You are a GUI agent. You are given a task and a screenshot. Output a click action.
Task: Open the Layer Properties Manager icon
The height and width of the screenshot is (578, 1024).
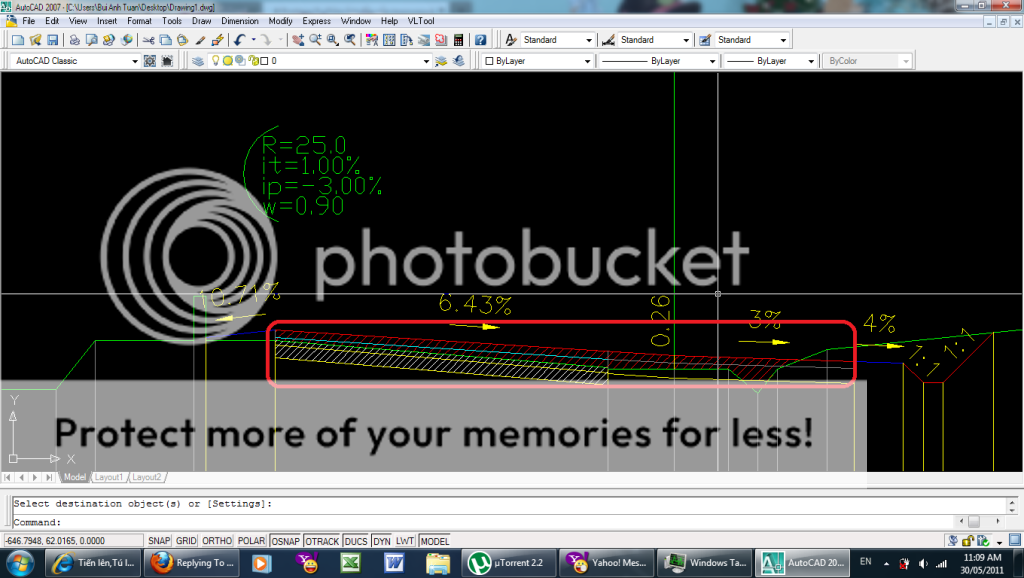[x=198, y=61]
